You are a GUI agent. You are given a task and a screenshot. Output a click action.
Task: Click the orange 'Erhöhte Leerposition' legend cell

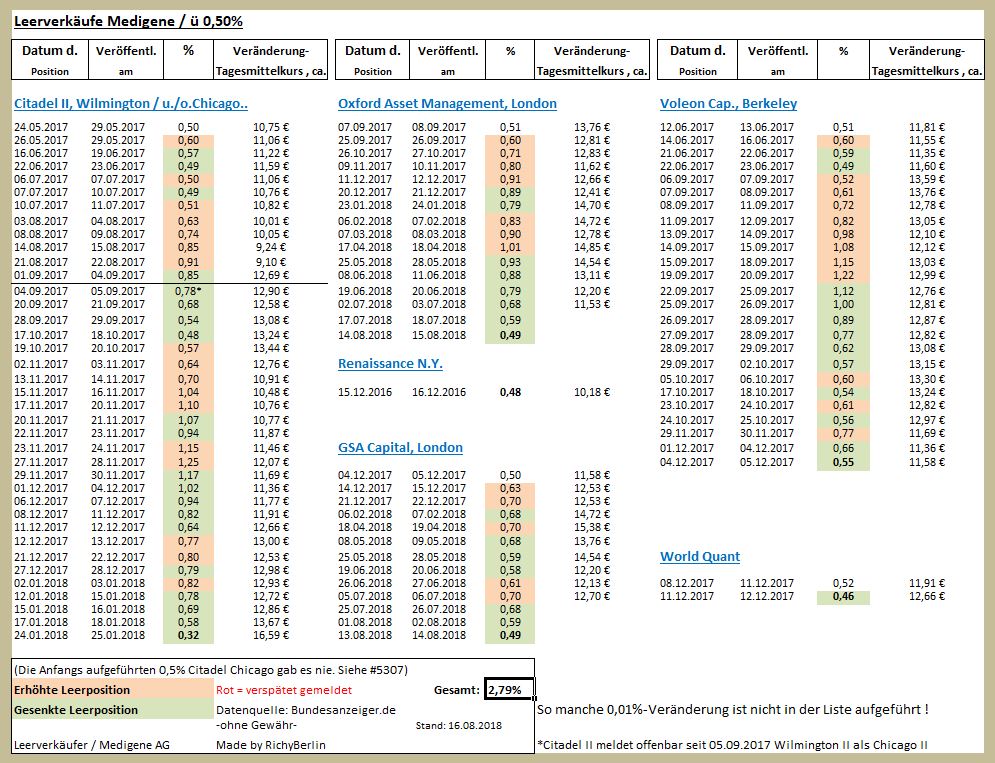tap(113, 690)
